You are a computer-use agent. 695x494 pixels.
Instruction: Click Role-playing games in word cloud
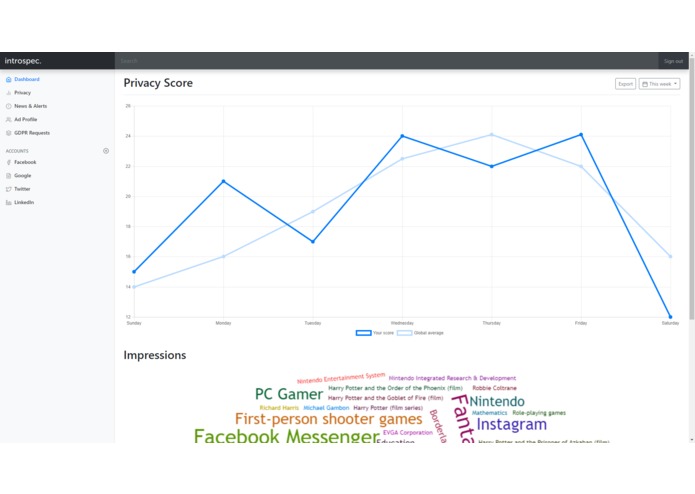[x=539, y=413]
